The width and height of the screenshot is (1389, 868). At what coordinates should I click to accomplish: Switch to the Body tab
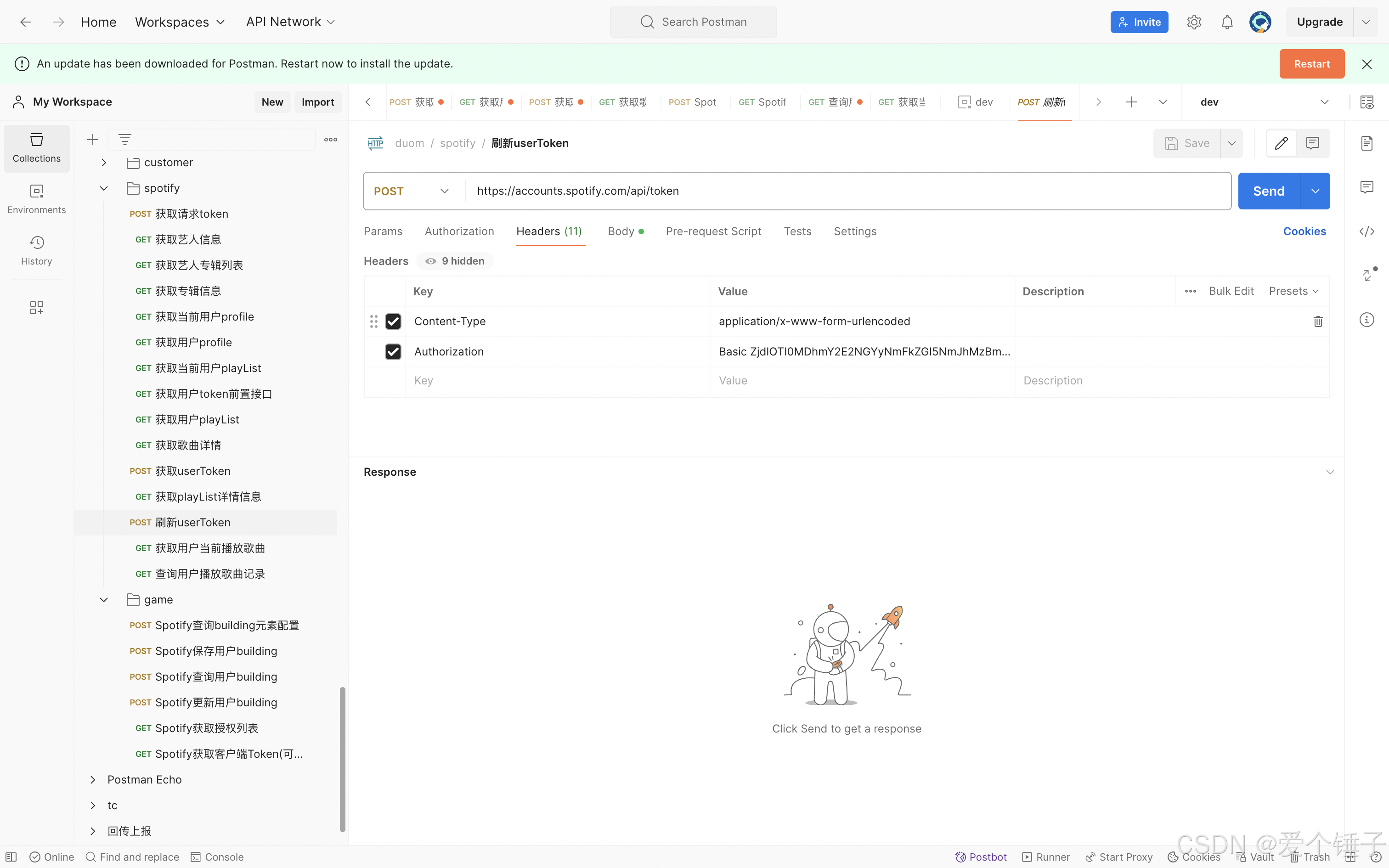click(x=621, y=231)
